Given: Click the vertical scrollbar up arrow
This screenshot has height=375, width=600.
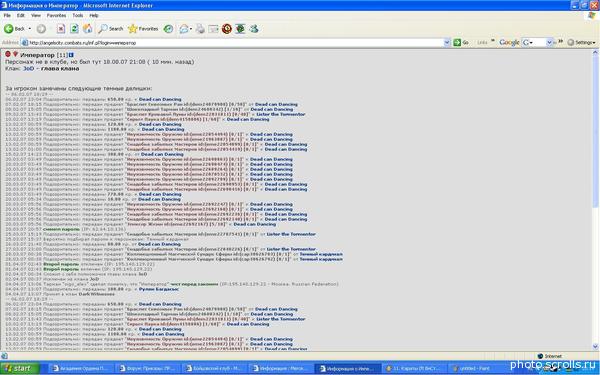Looking at the screenshot, I should 595,52.
